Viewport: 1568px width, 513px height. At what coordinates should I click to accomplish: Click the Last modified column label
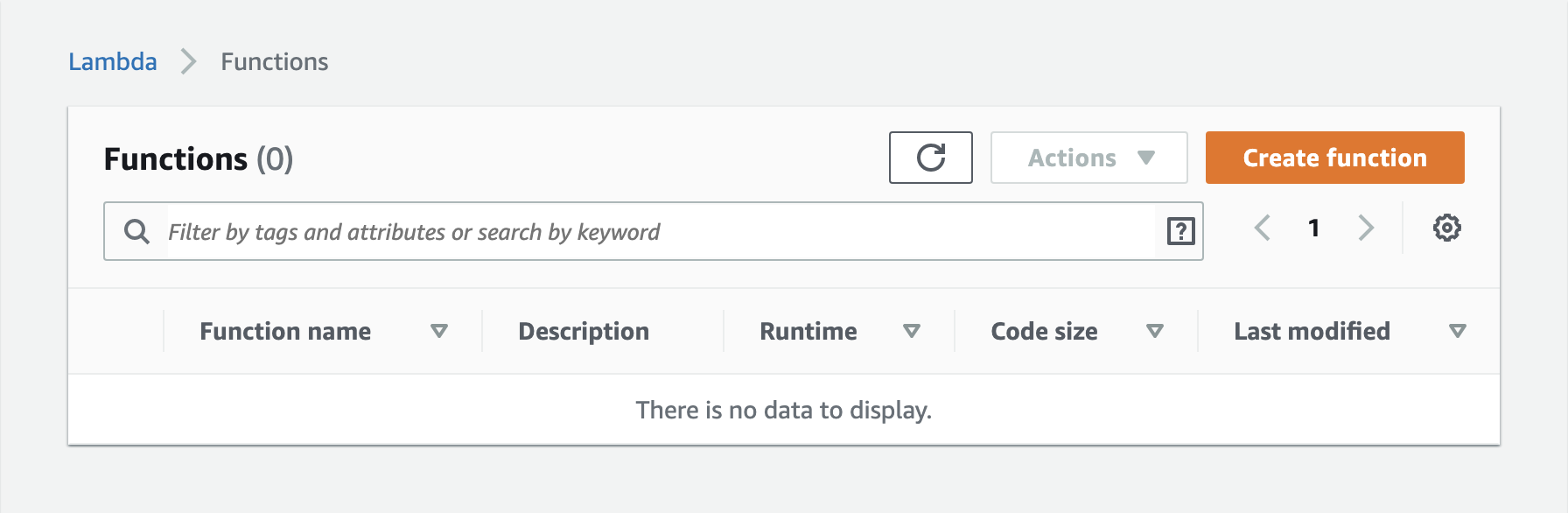pos(1312,331)
